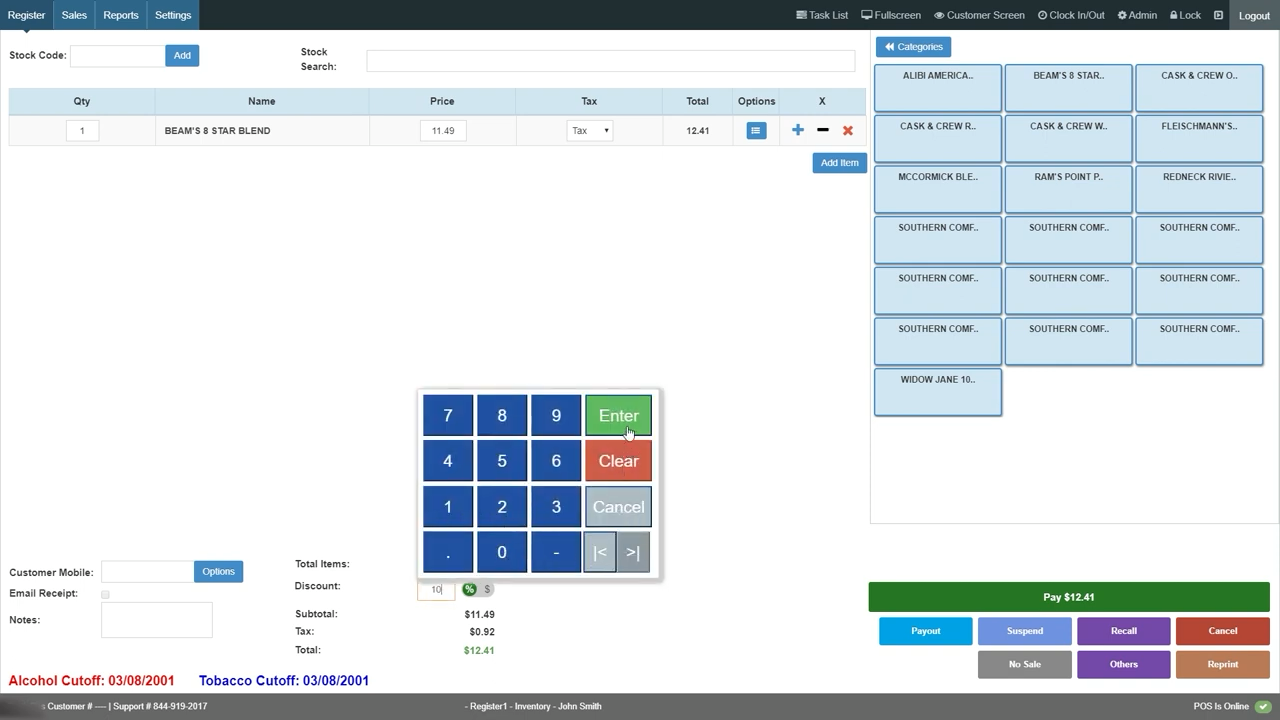Image resolution: width=1280 pixels, height=720 pixels.
Task: Suspend the current sale
Action: coord(1025,631)
